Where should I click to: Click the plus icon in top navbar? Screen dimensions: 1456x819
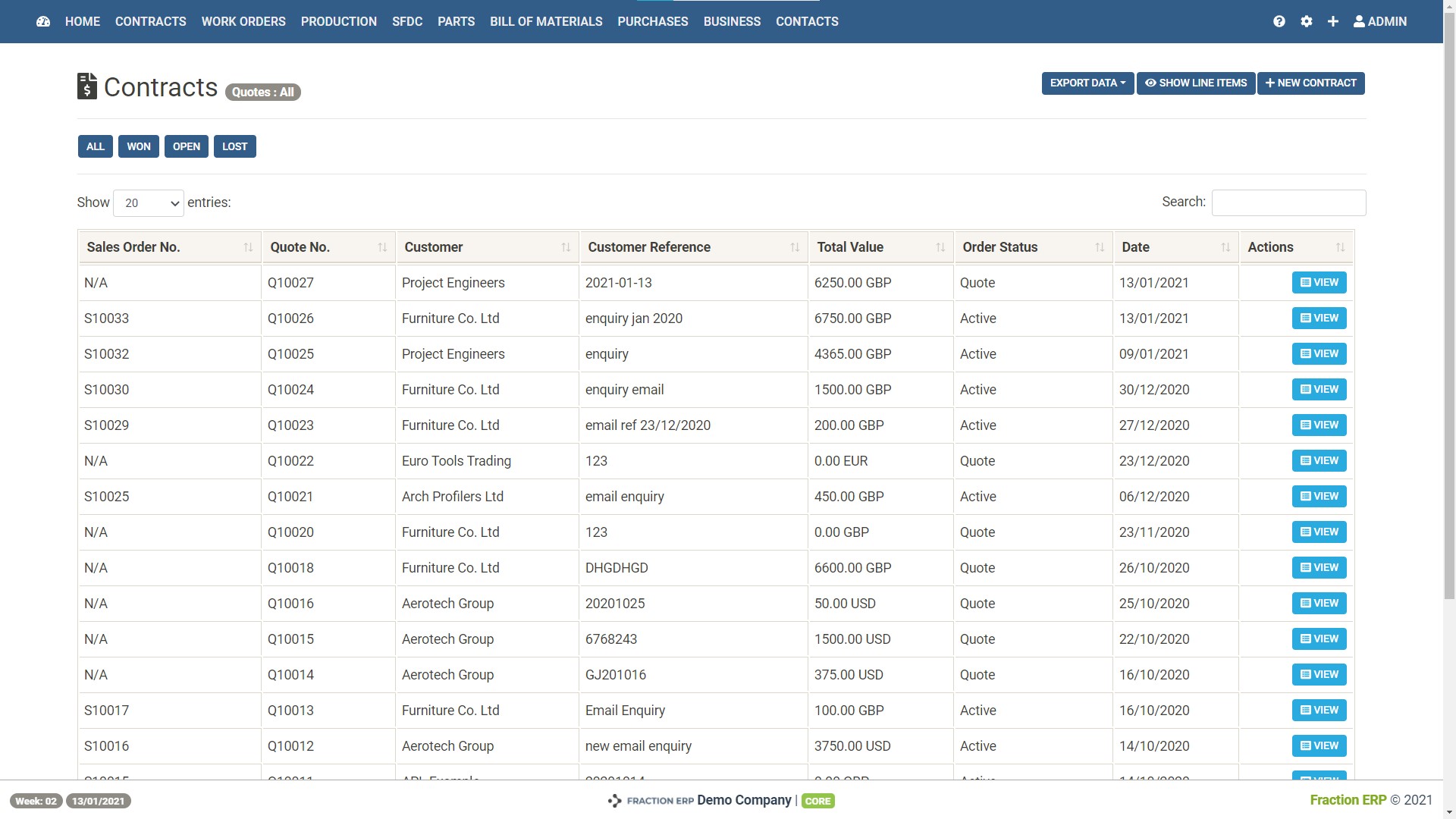tap(1332, 21)
